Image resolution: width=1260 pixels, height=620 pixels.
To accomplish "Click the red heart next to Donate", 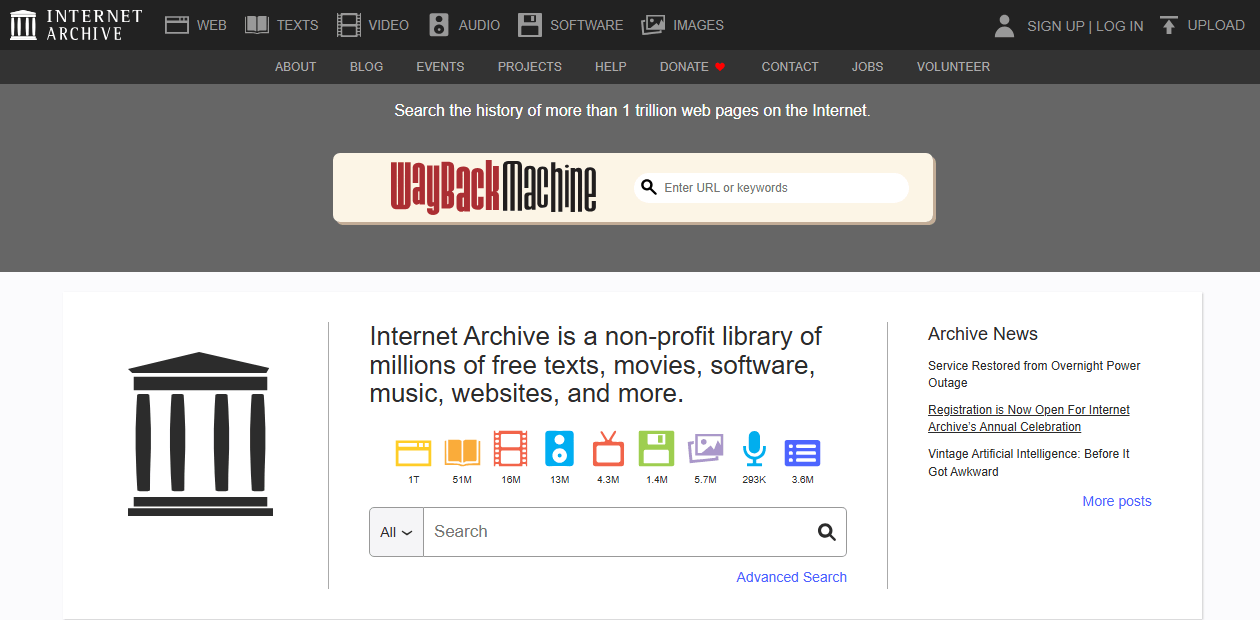I will click(720, 67).
